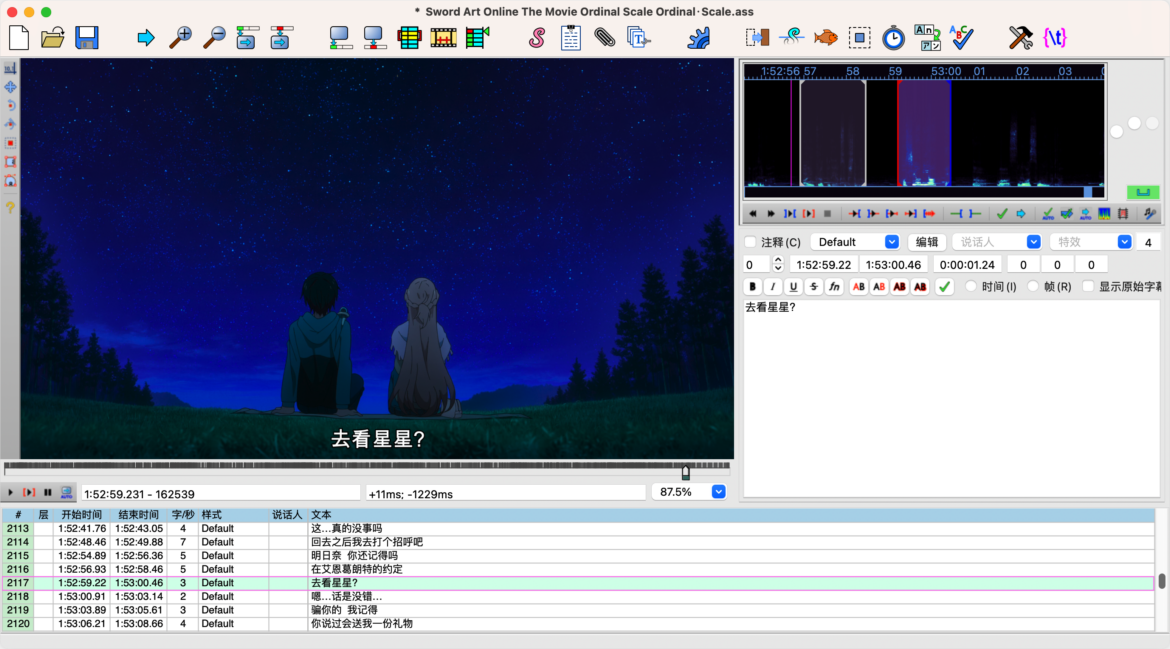Select subtitle row 2118 嗯…话是没错…
This screenshot has width=1170, height=649.
[x=578, y=597]
